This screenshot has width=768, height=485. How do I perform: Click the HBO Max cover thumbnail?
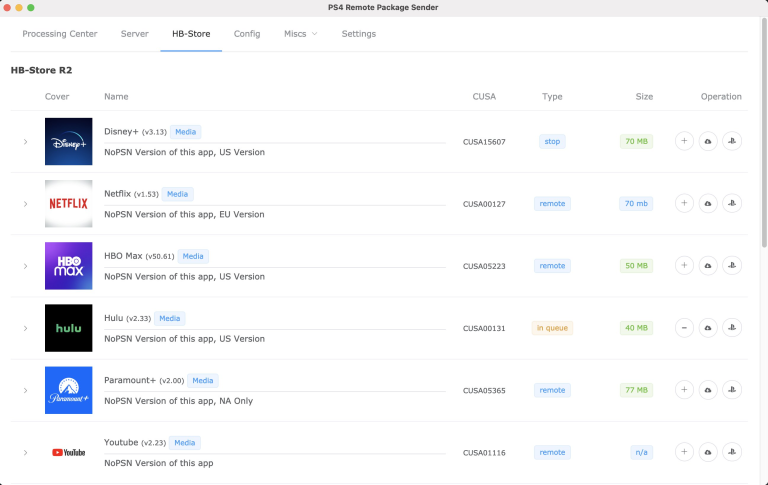coord(69,266)
